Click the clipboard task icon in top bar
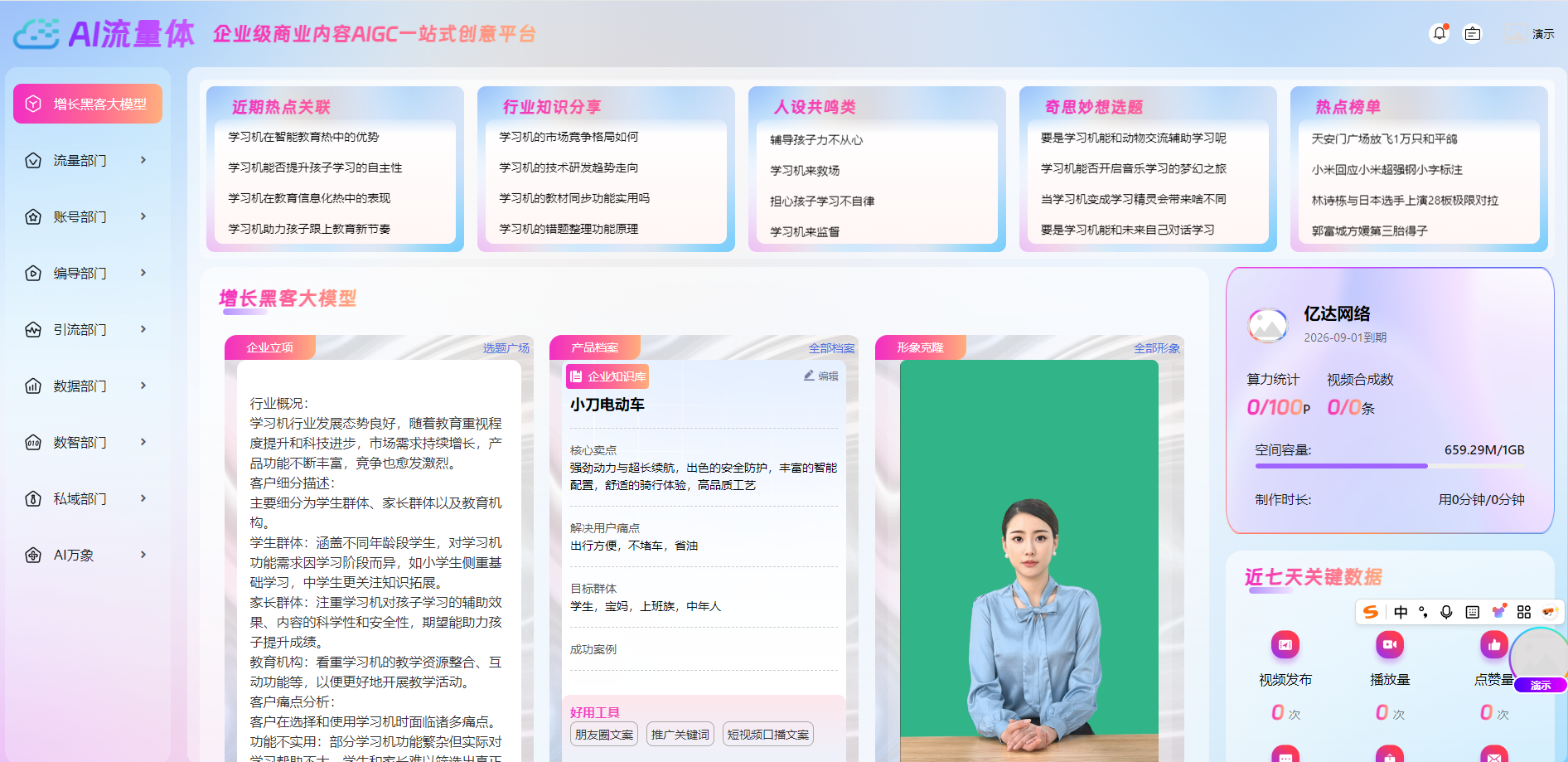Viewport: 1568px width, 762px height. [x=1474, y=33]
